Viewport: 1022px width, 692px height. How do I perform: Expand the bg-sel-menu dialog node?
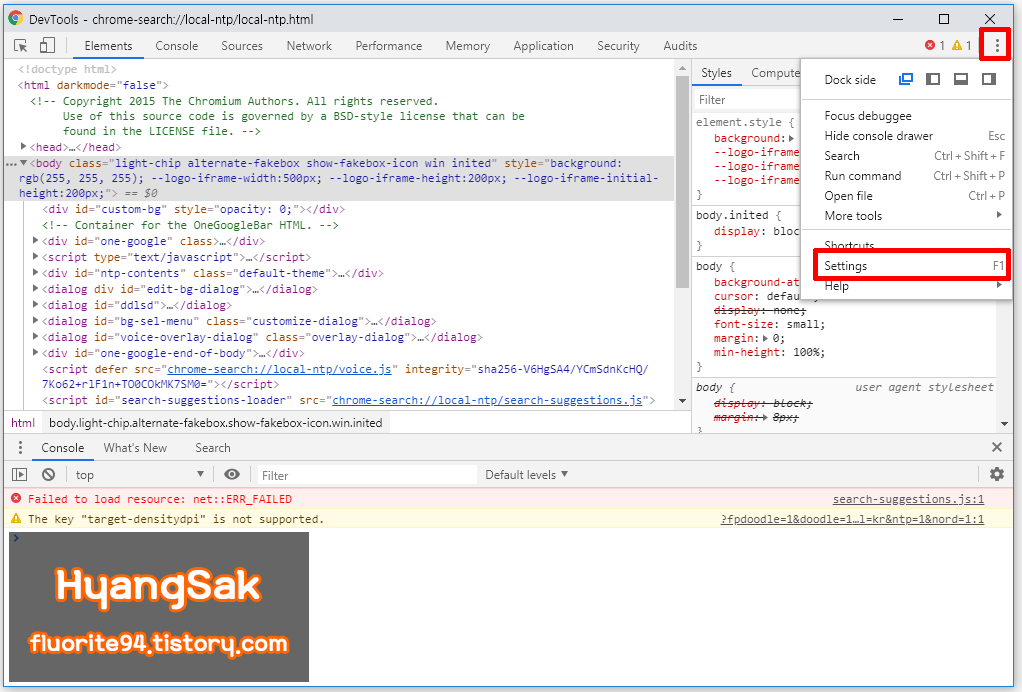click(x=36, y=321)
